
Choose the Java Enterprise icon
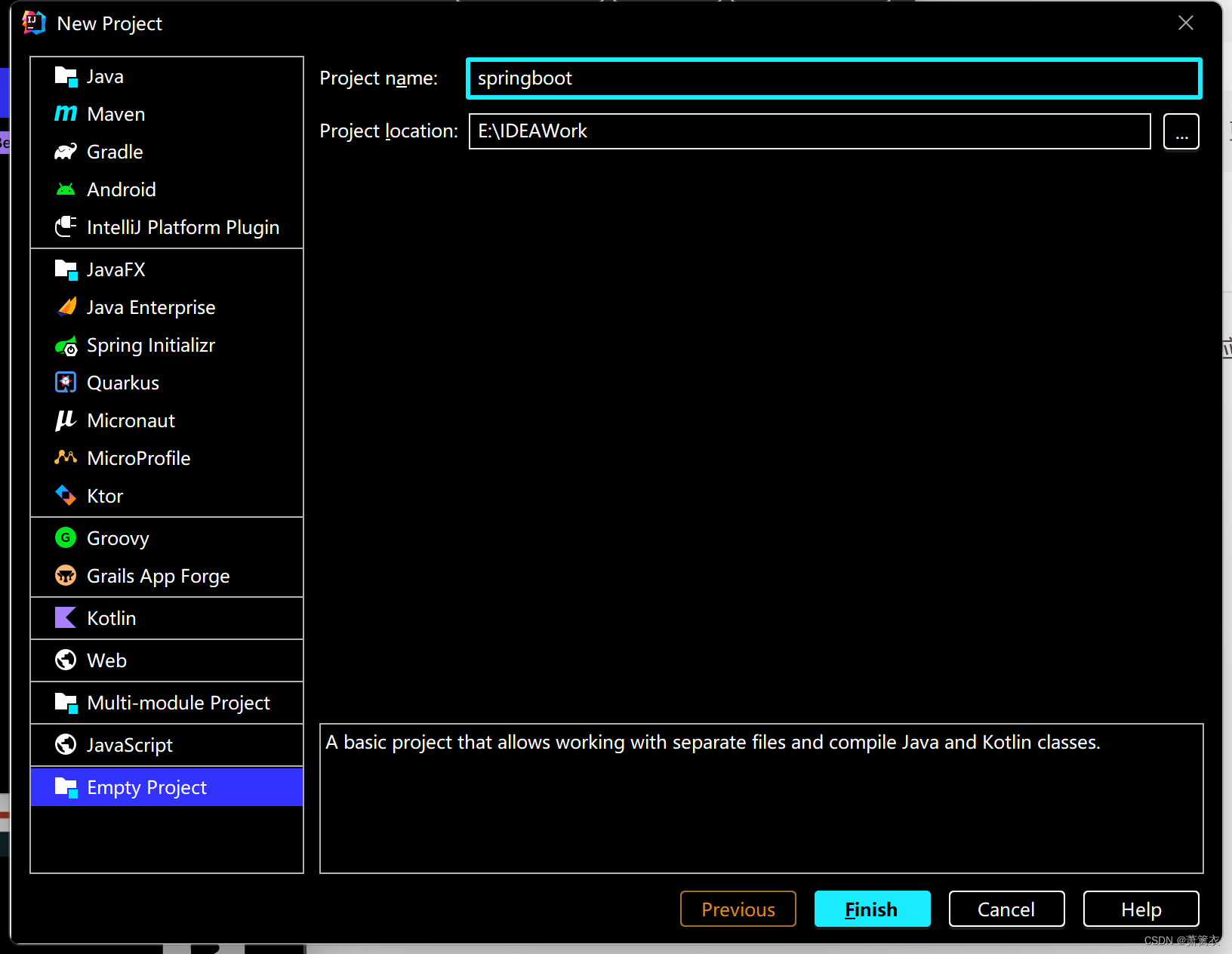66,307
